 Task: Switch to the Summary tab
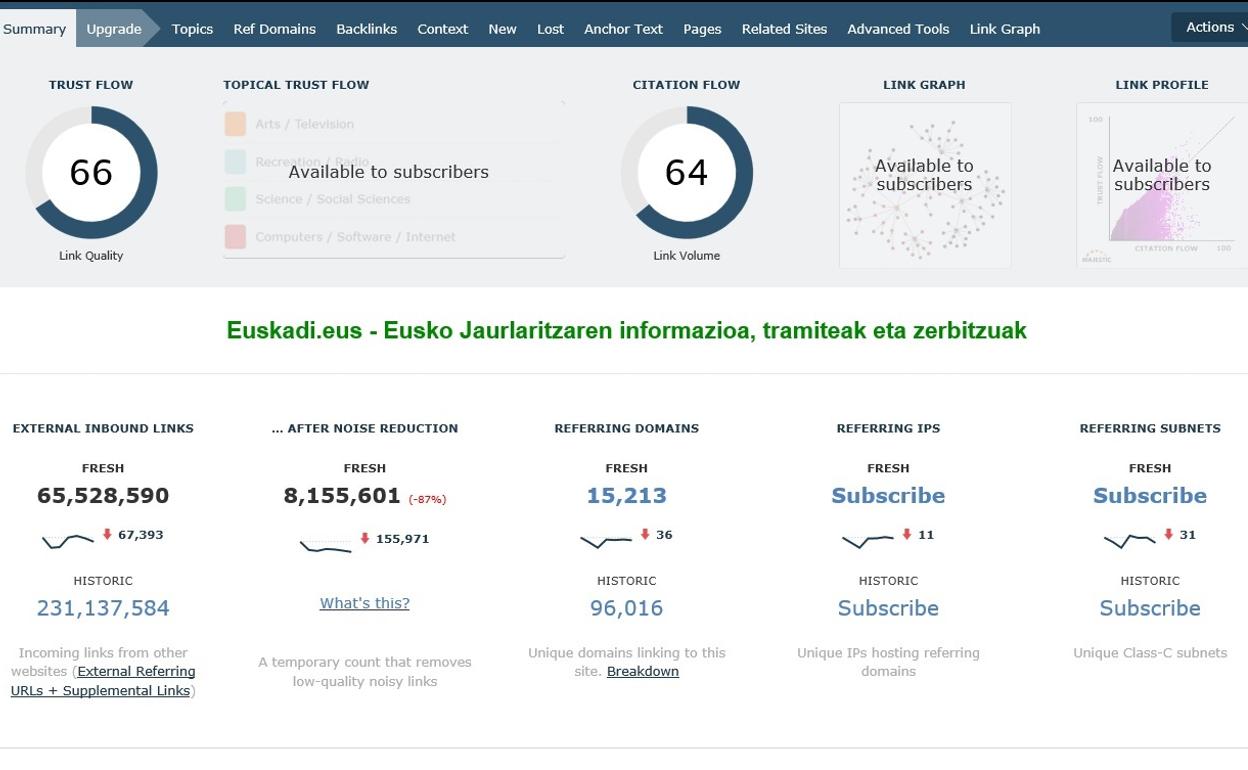(x=34, y=29)
